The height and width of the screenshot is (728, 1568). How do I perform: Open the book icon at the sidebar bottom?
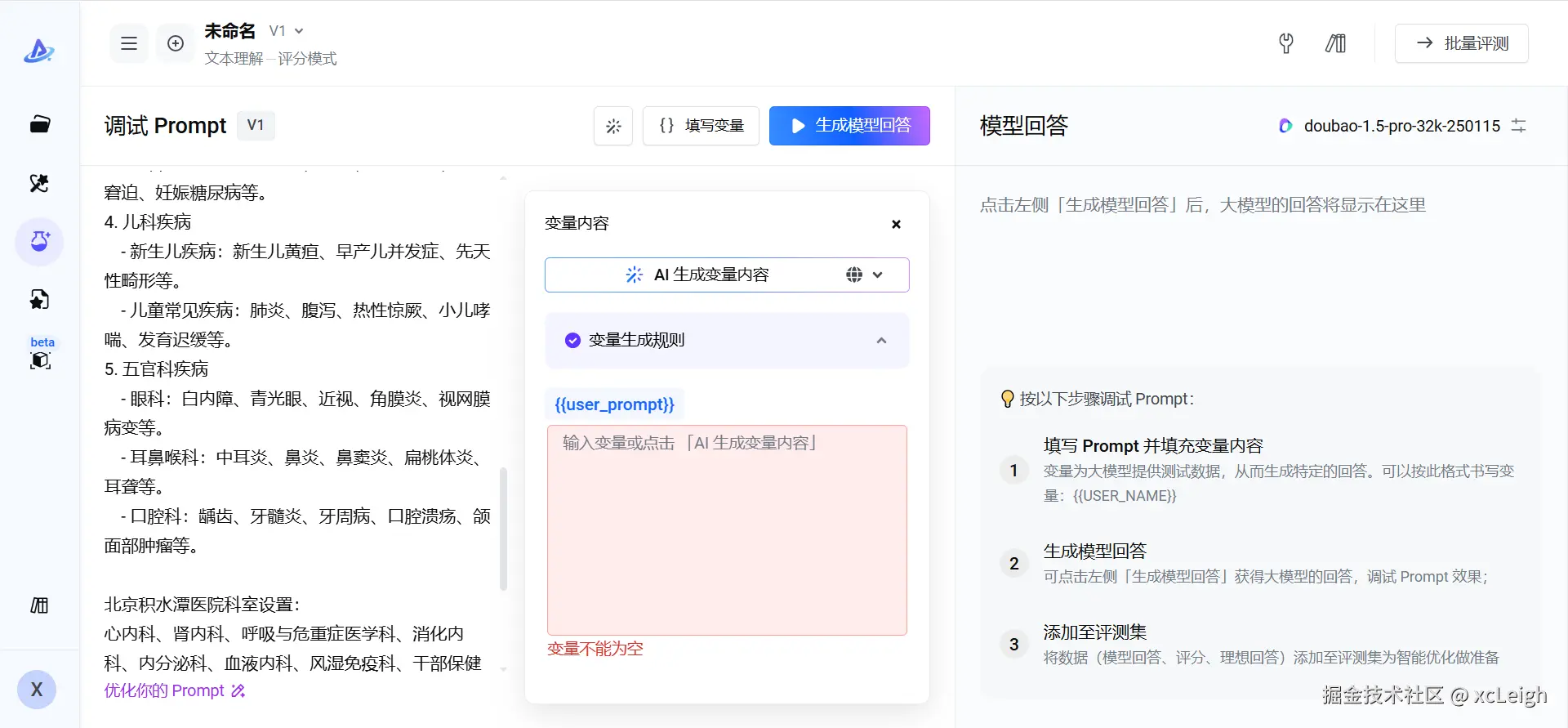(x=39, y=605)
